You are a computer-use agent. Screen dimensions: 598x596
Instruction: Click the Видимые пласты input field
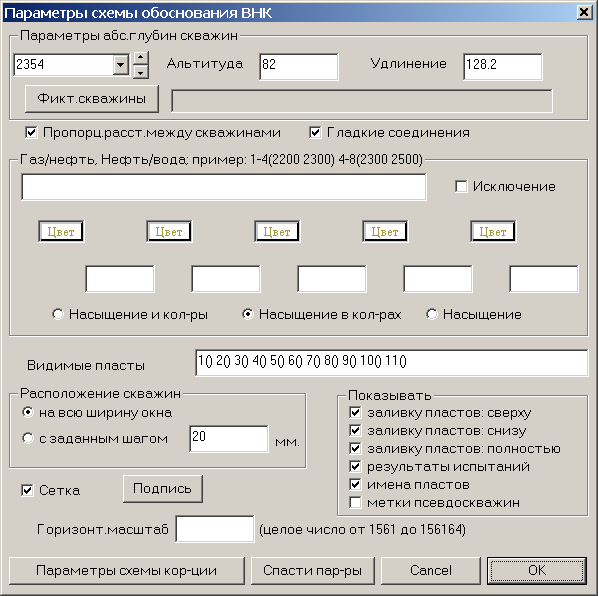[x=392, y=363]
